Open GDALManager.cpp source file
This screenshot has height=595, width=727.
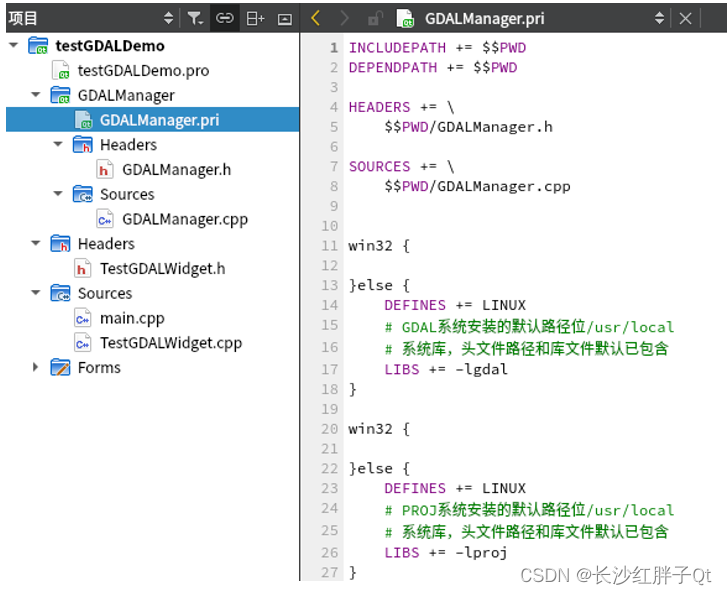coord(185,219)
